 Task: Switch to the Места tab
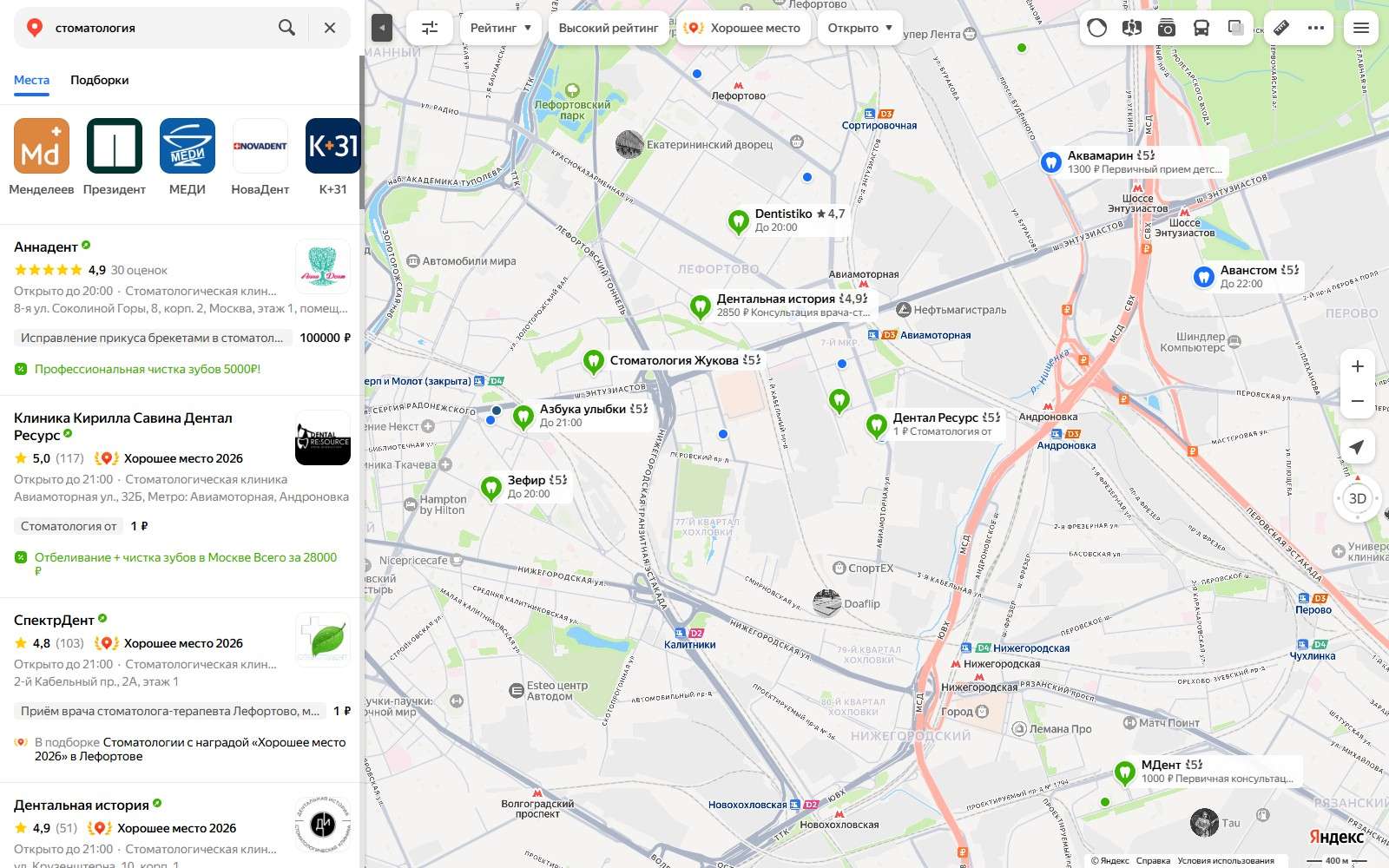[31, 80]
